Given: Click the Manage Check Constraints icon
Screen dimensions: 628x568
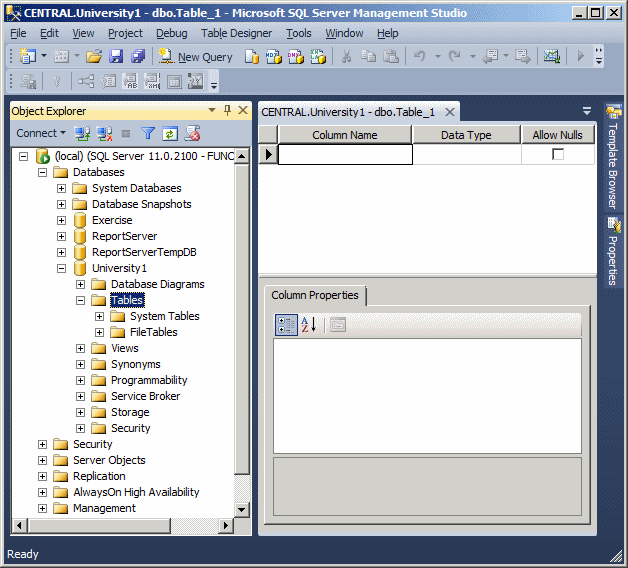Looking at the screenshot, I should point(174,81).
